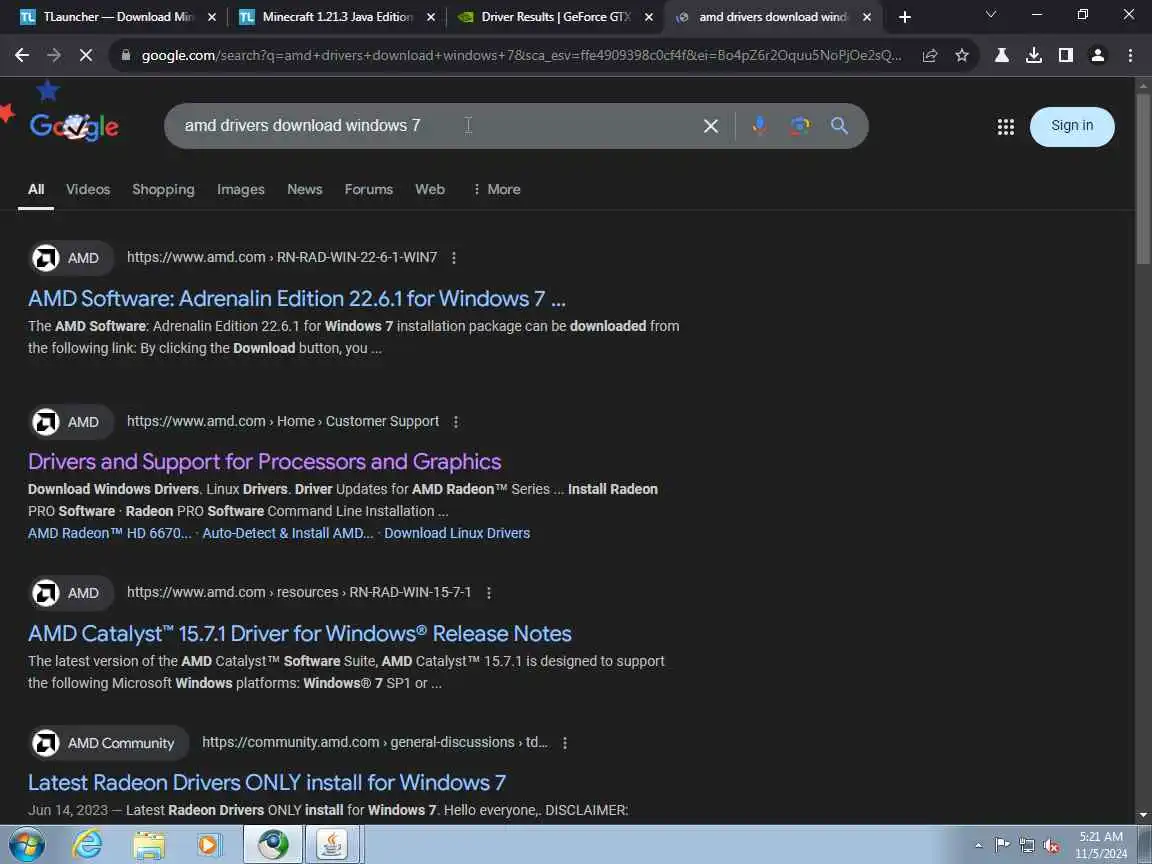Viewport: 1152px width, 864px height.
Task: Open Chrome three-dot menu
Action: click(1130, 55)
